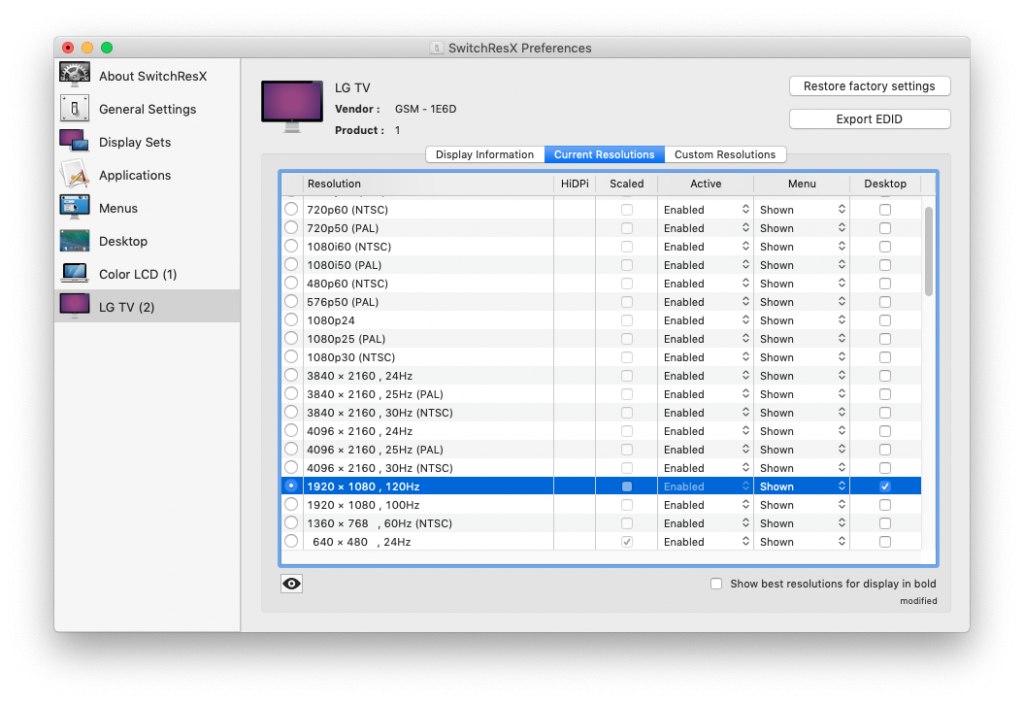Select the Desktop sidebar icon
The image size is (1024, 704).
tap(75, 241)
